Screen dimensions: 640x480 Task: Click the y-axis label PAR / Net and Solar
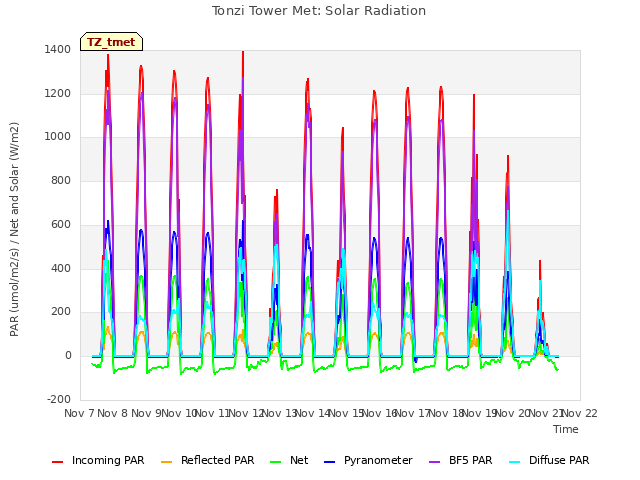[x=14, y=229]
